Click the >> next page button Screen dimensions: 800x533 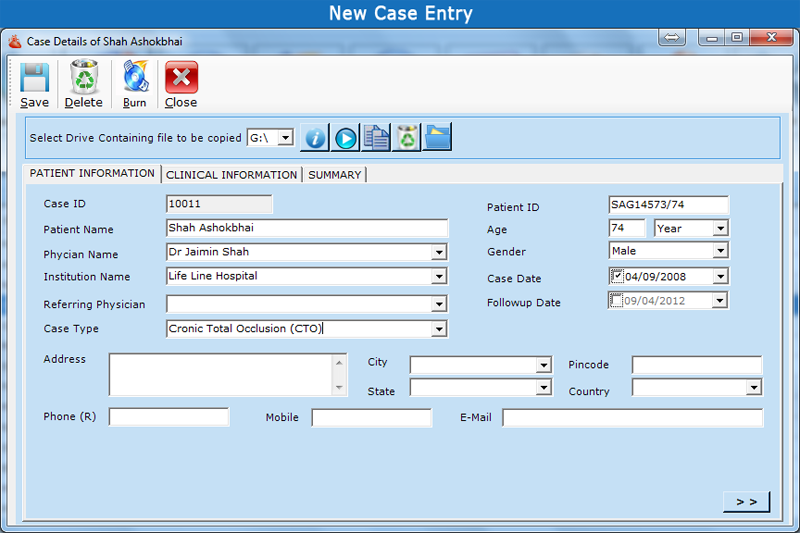746,502
